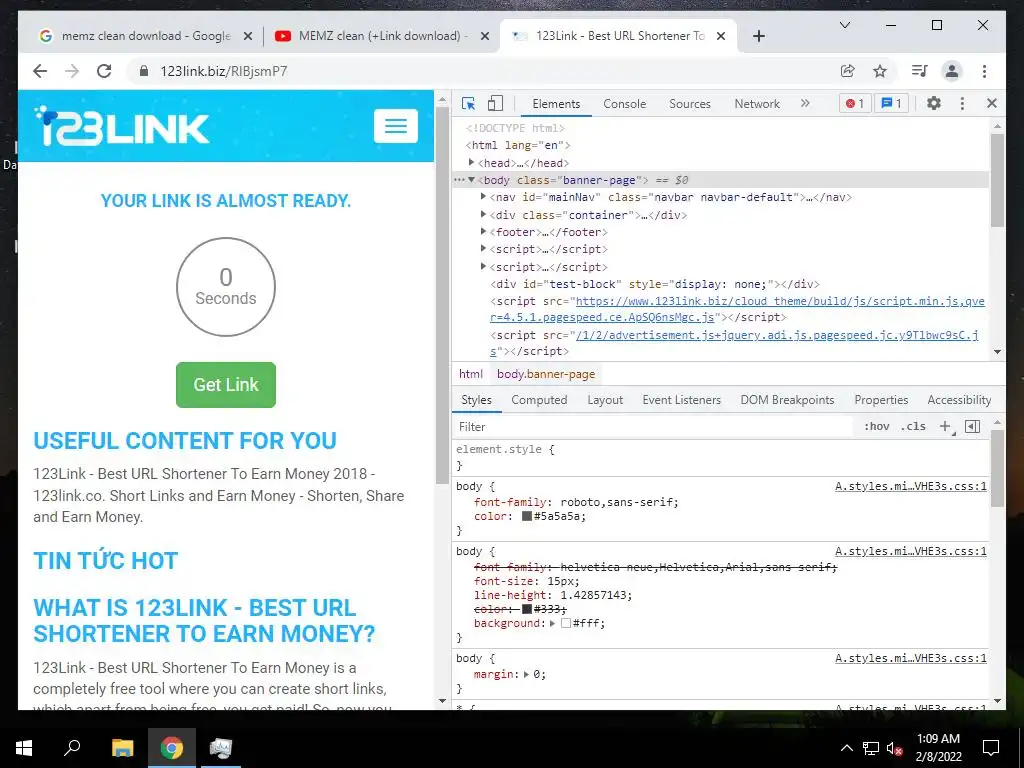Expand the footer node

click(x=483, y=231)
